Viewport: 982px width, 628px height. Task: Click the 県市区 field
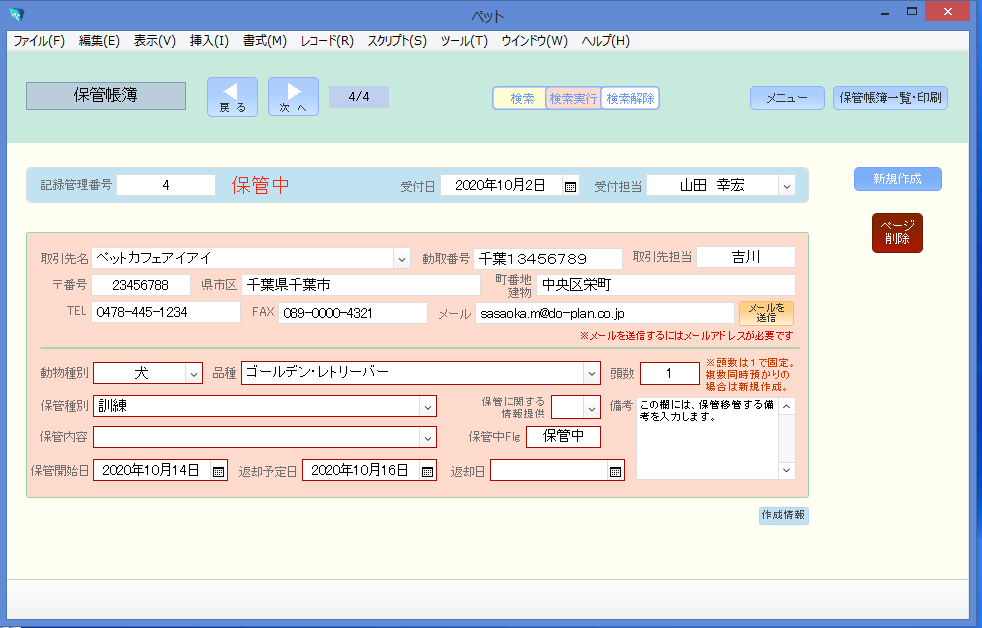click(x=361, y=286)
